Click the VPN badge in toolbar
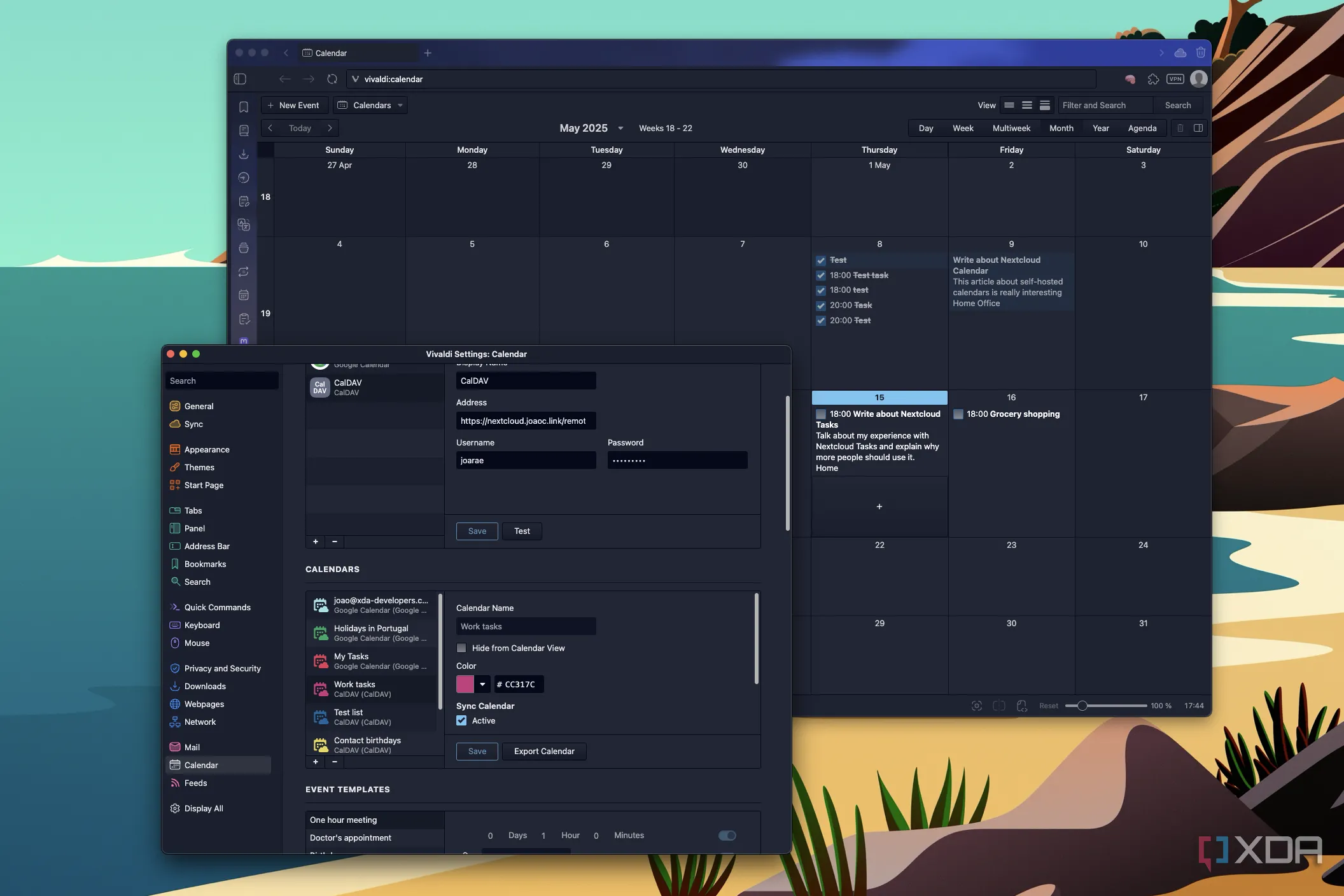 [x=1175, y=79]
